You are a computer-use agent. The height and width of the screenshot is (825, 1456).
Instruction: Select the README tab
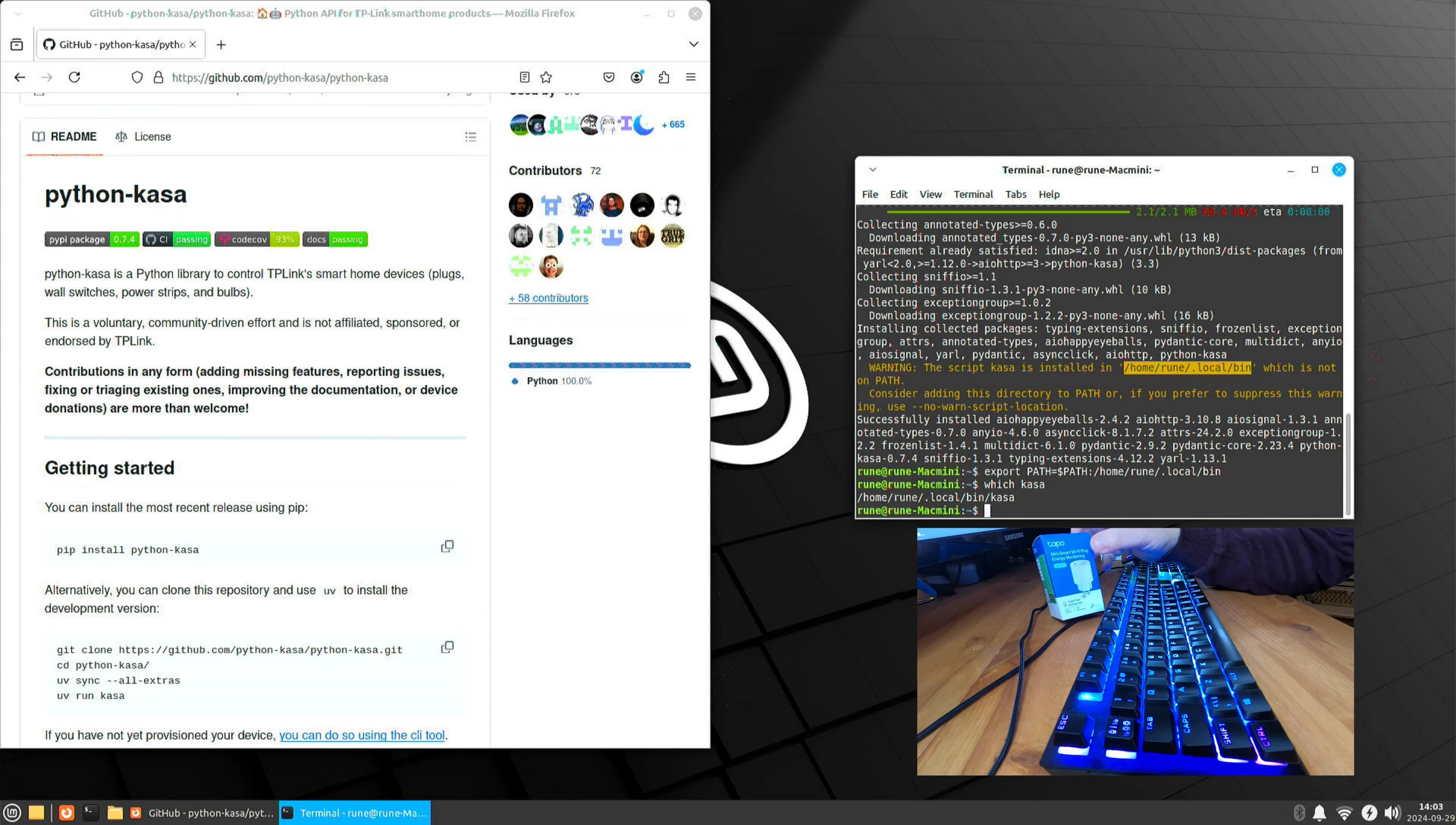tap(65, 136)
